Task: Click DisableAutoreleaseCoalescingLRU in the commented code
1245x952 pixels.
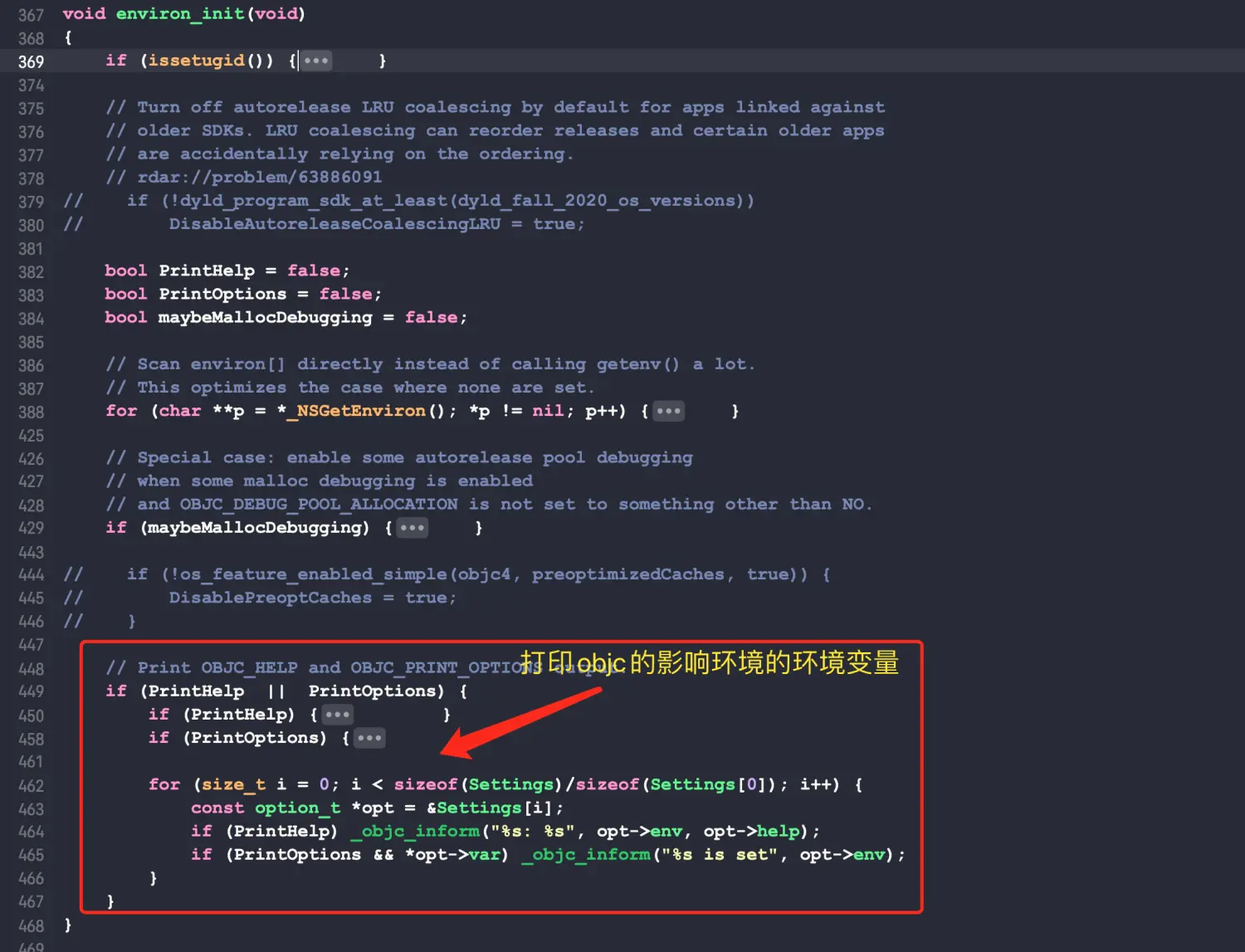Action: [334, 224]
